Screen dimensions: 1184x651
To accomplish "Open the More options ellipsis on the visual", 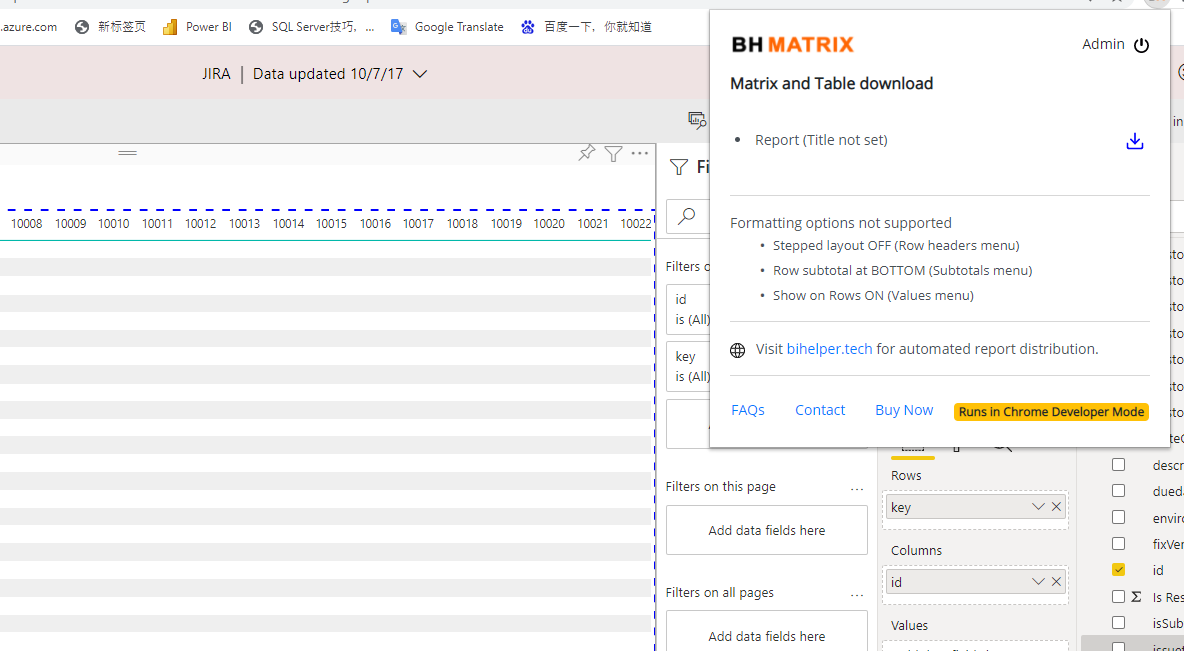I will (640, 153).
